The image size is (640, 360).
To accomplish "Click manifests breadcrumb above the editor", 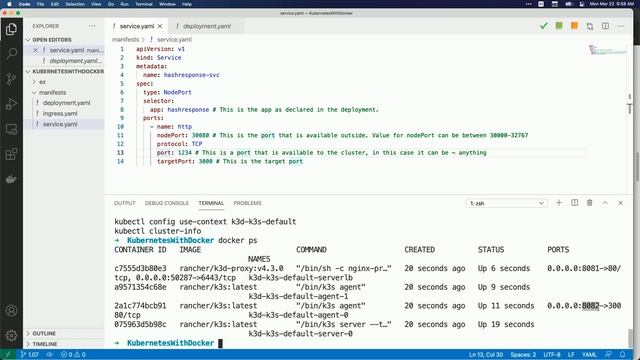I will [x=126, y=40].
